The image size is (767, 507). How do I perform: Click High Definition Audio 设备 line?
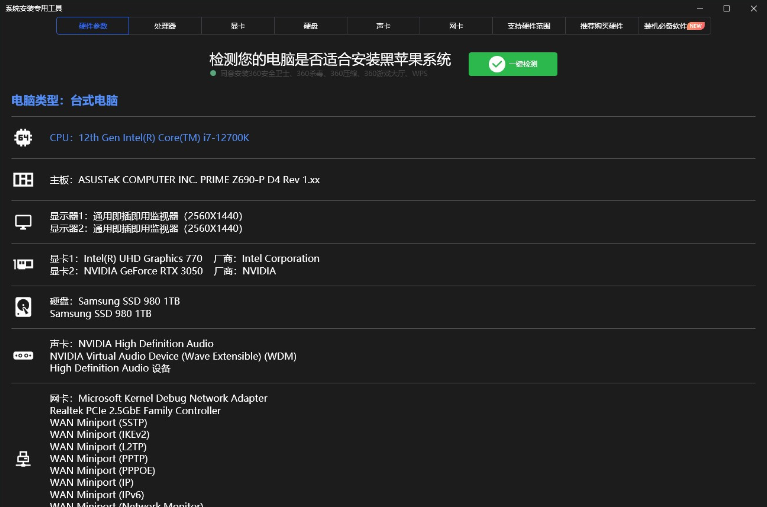click(x=110, y=369)
